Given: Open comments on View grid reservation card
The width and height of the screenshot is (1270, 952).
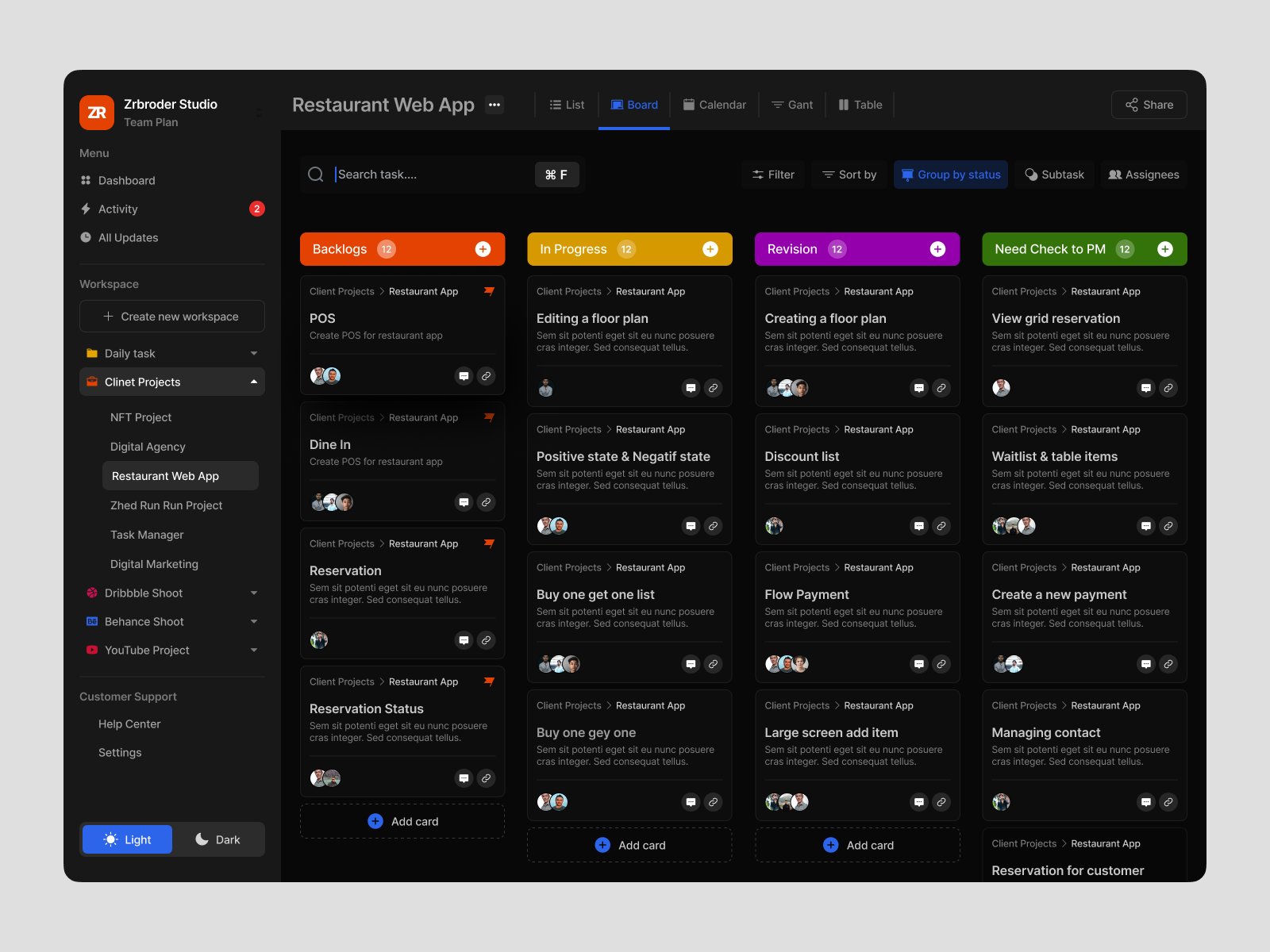Looking at the screenshot, I should click(x=1145, y=388).
